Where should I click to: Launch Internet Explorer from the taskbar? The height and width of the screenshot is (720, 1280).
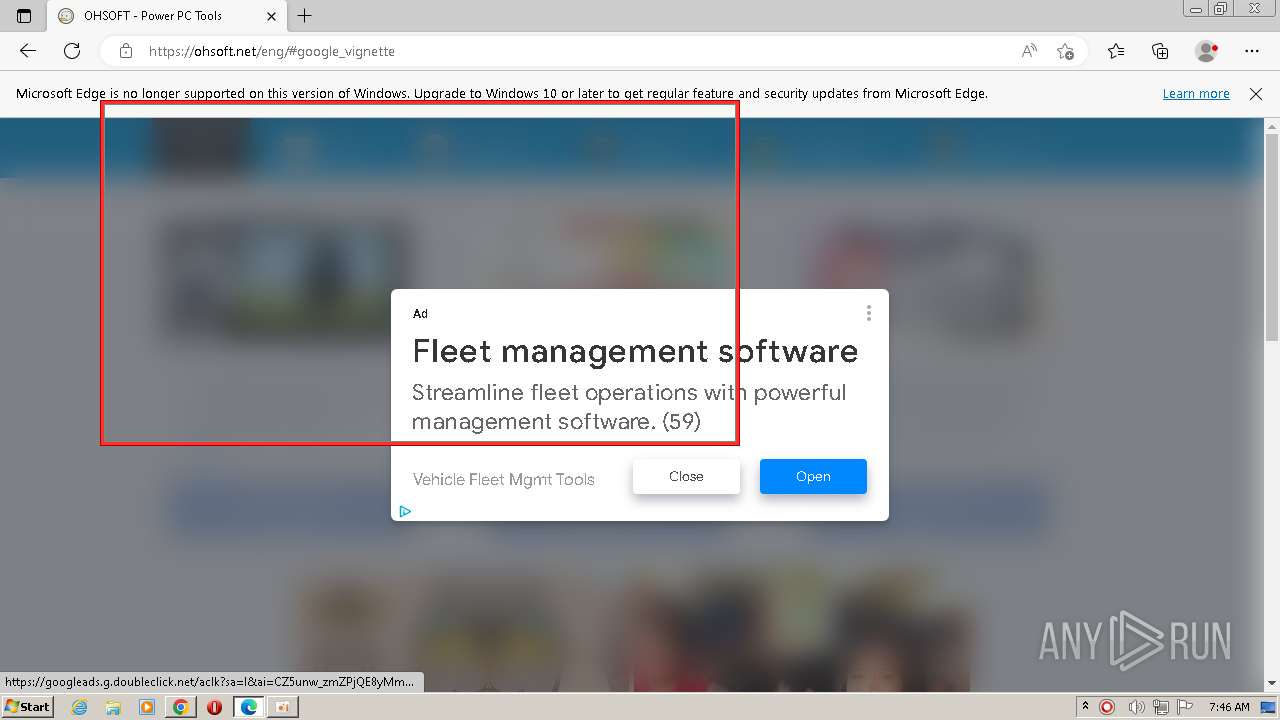[79, 707]
